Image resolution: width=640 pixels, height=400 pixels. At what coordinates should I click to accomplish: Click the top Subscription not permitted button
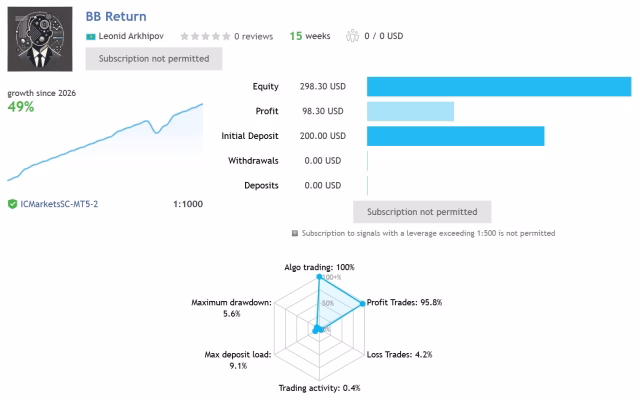[x=154, y=59]
